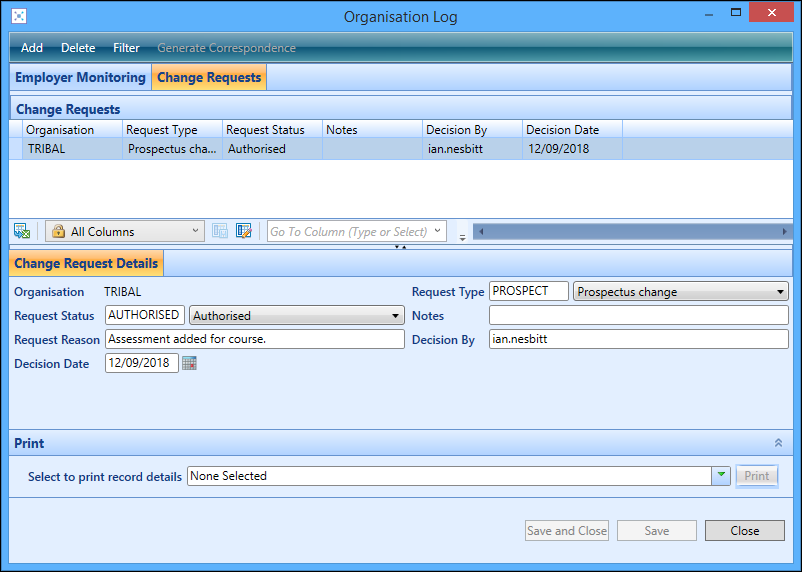Click the edit columns pencil icon

coord(244,231)
